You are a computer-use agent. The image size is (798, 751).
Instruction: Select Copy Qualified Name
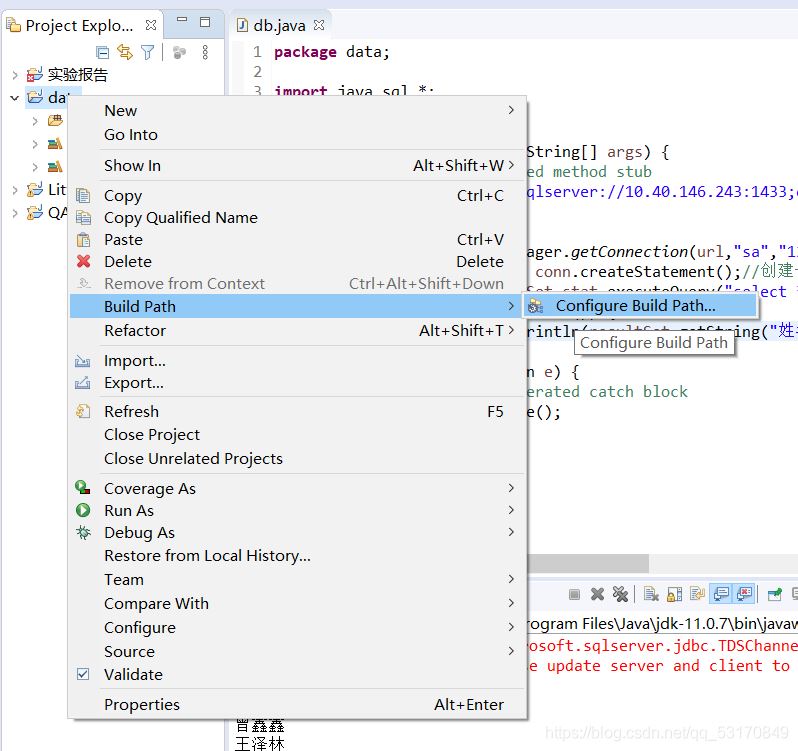pos(297,218)
